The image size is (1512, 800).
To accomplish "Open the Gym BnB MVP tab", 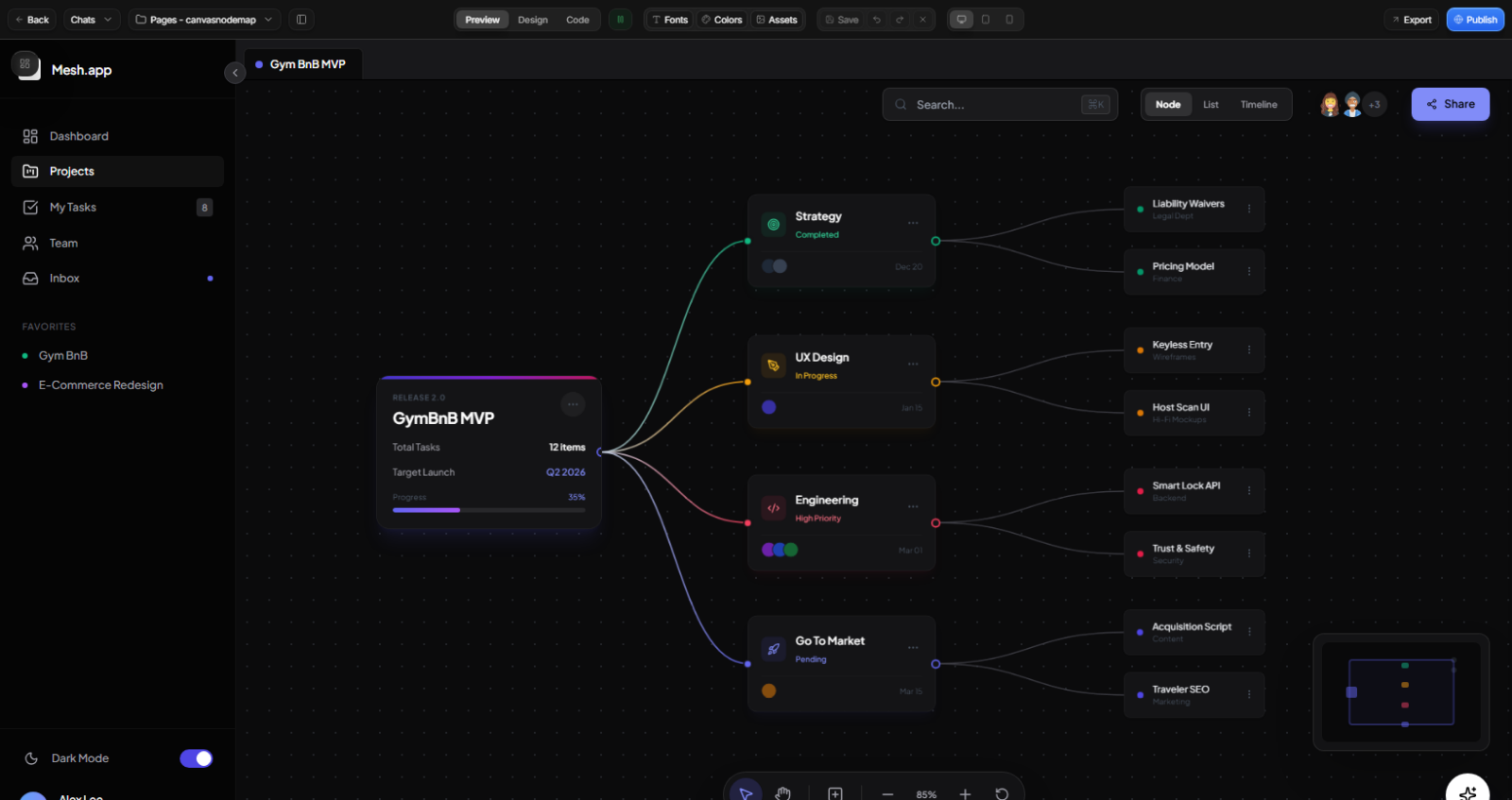I will (302, 64).
